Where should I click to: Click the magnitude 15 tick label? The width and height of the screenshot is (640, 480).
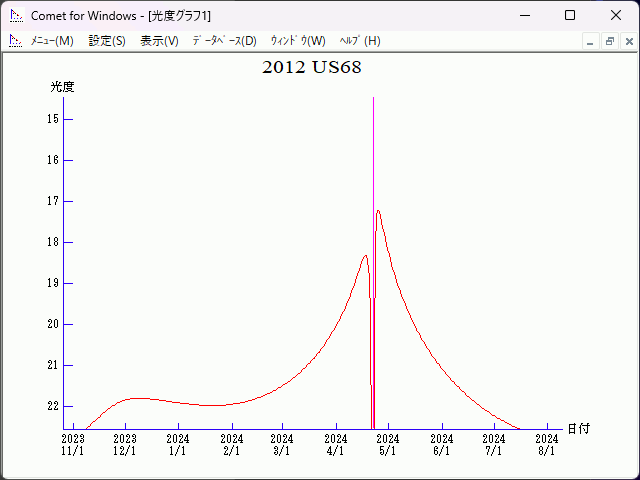tap(53, 119)
